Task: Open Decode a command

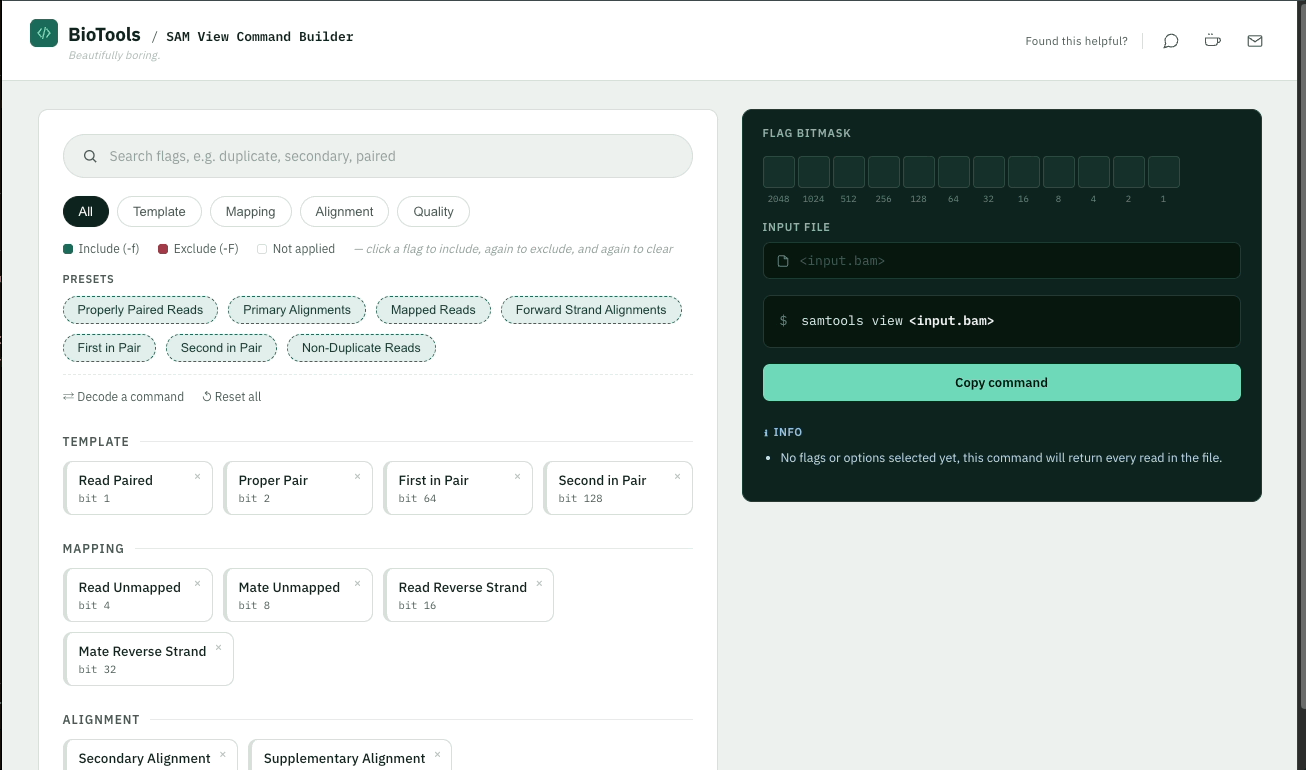Action: (x=123, y=397)
